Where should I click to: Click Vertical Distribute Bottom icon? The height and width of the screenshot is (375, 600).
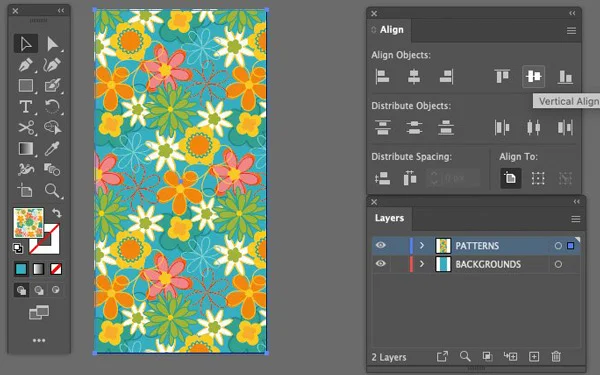click(x=446, y=127)
